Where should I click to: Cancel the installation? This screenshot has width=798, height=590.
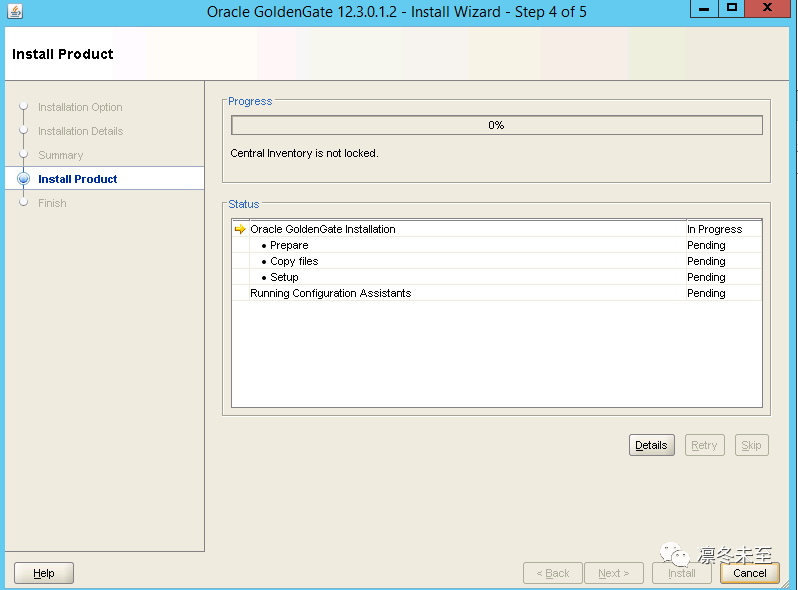coord(750,573)
